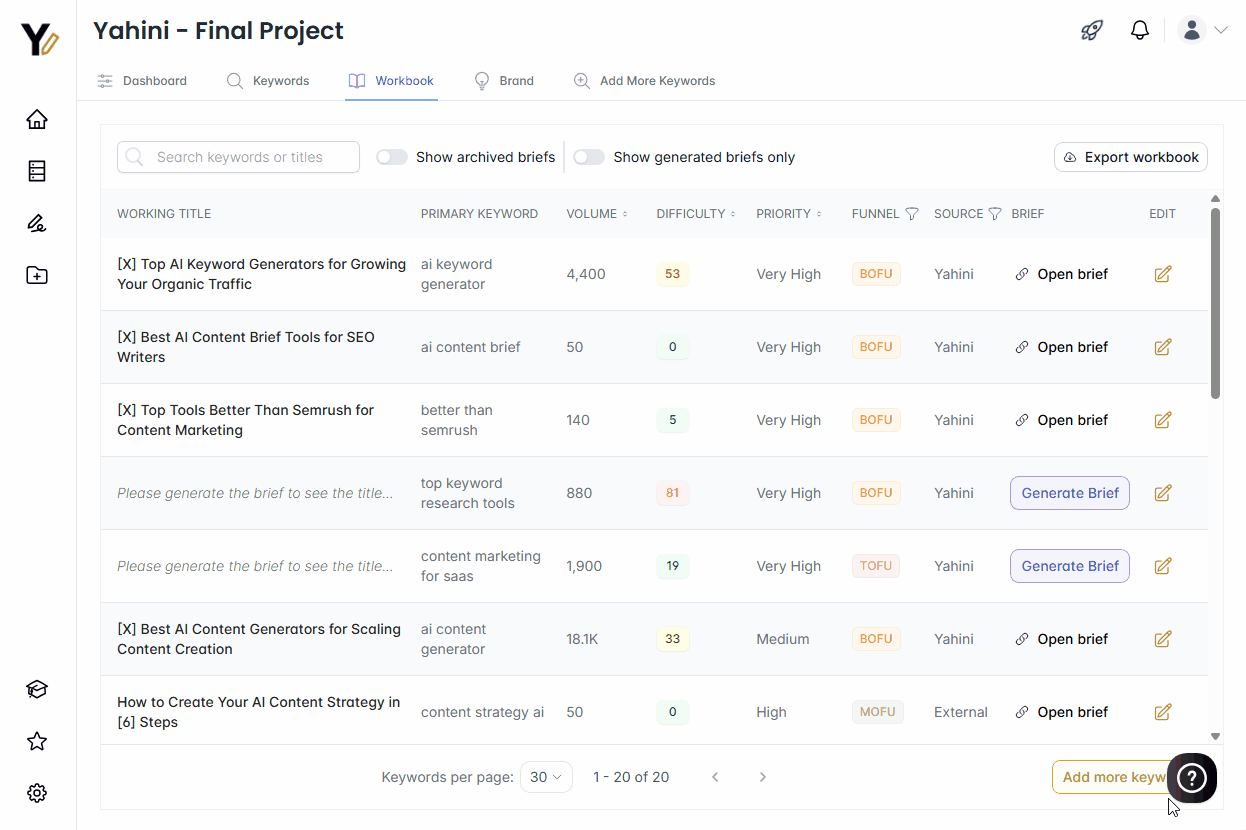Open the settings gear in the sidebar
Screen dimensions: 1246x830
[x=36, y=792]
